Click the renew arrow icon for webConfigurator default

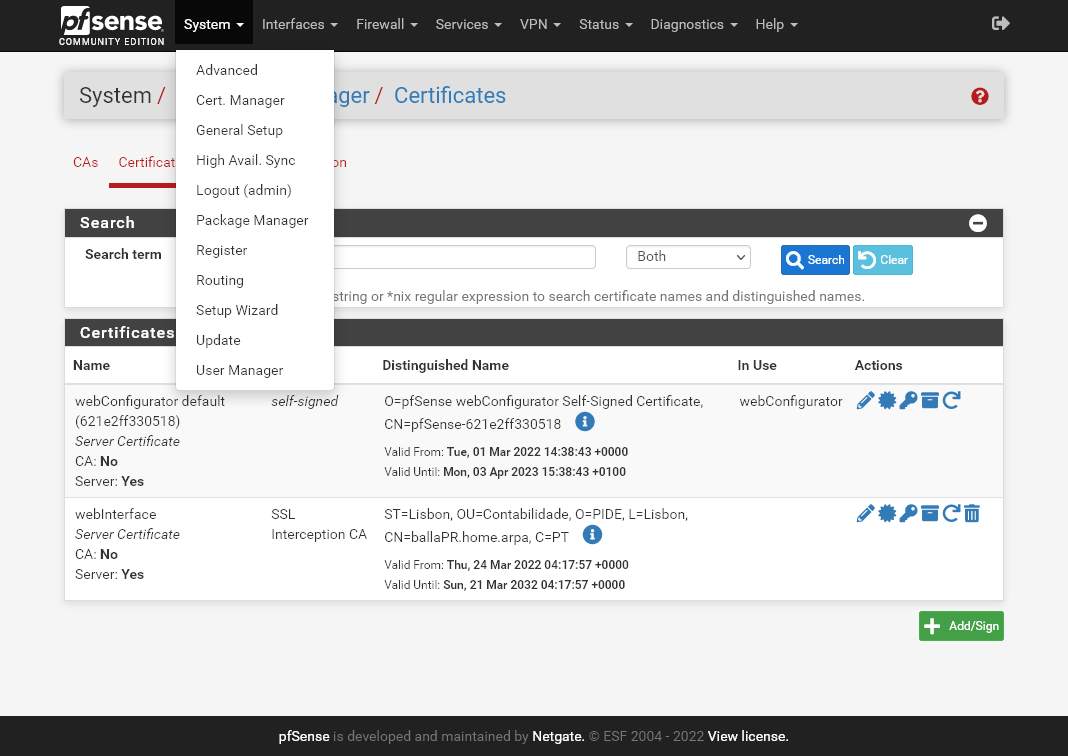[x=951, y=401]
